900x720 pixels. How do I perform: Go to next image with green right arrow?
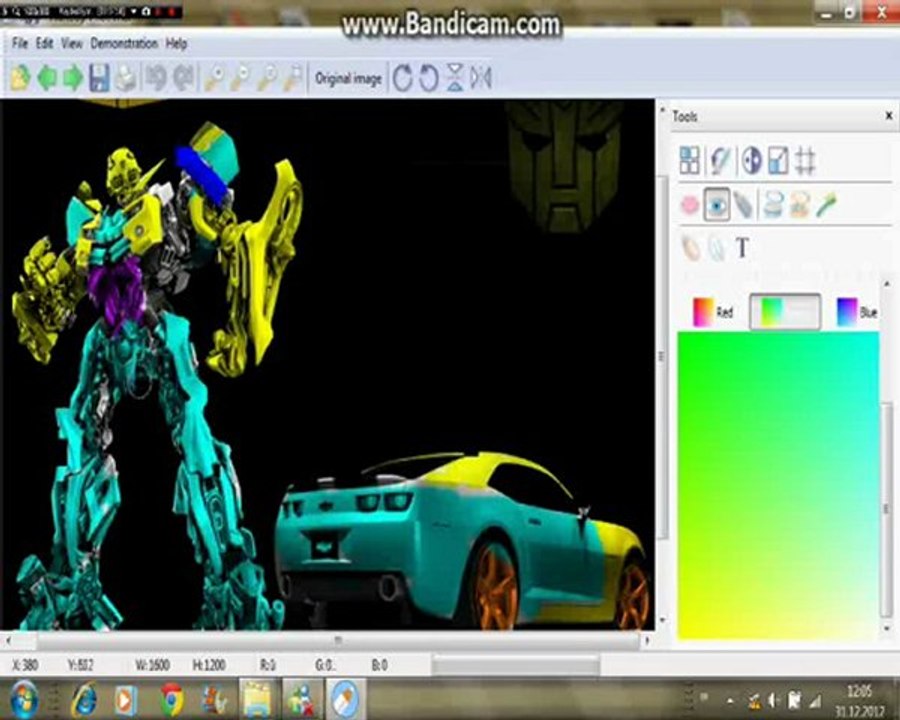pyautogui.click(x=73, y=78)
